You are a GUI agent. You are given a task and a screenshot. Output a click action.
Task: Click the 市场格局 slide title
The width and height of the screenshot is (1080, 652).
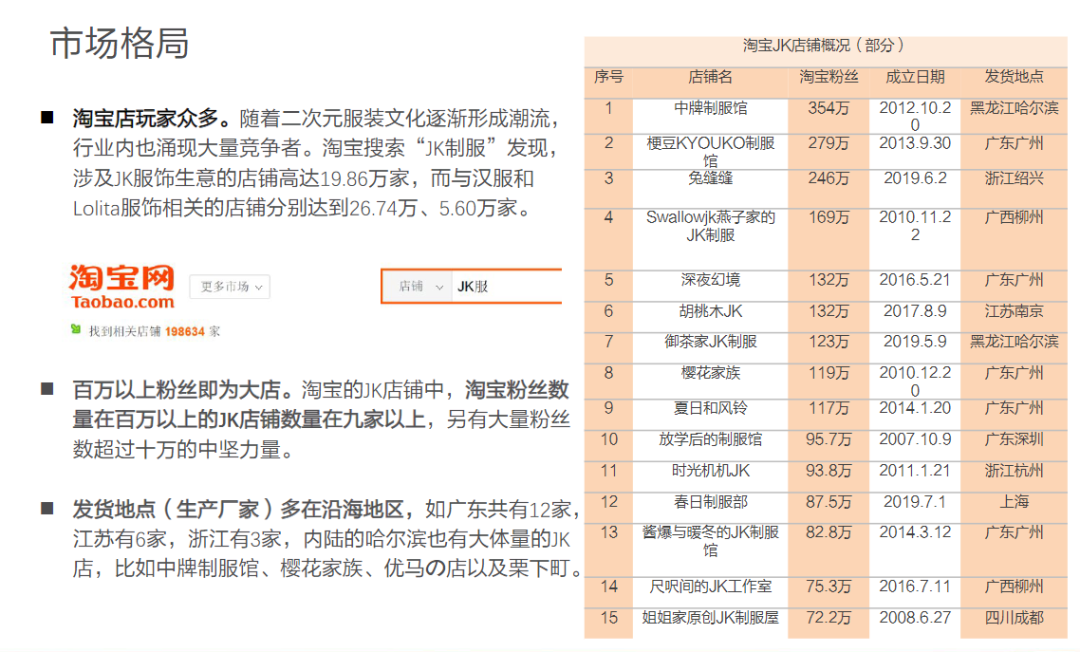tap(119, 43)
